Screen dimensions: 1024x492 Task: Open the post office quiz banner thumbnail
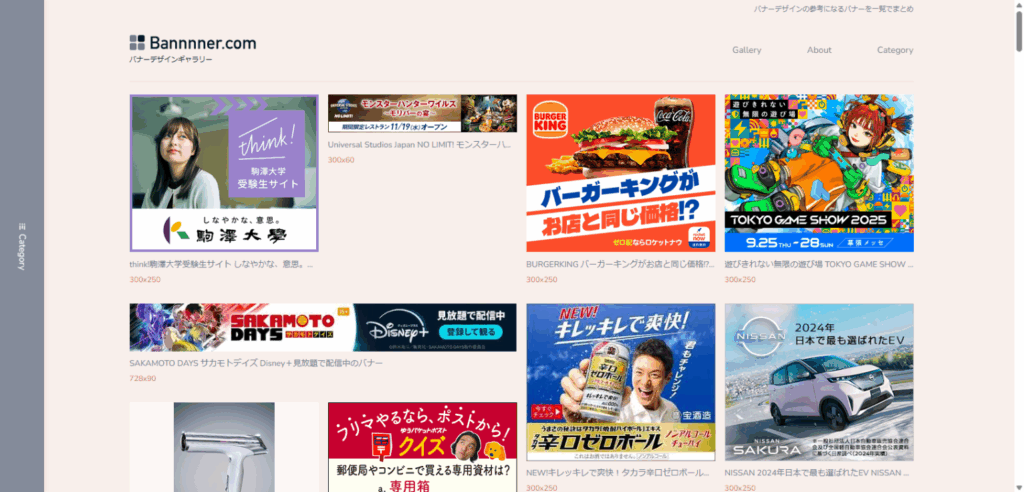422,446
